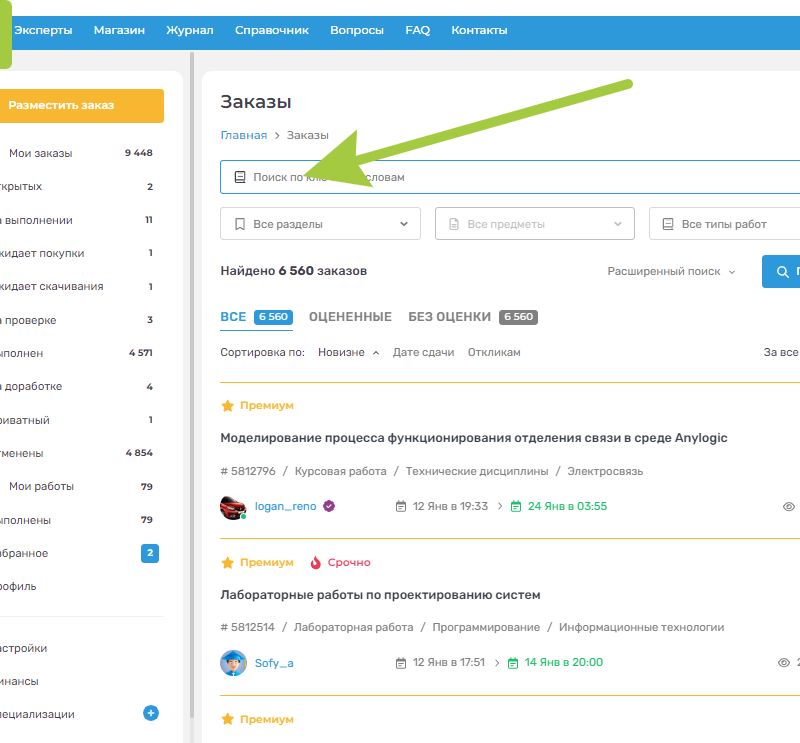Click the verified badge beside logan_reno

(x=329, y=506)
